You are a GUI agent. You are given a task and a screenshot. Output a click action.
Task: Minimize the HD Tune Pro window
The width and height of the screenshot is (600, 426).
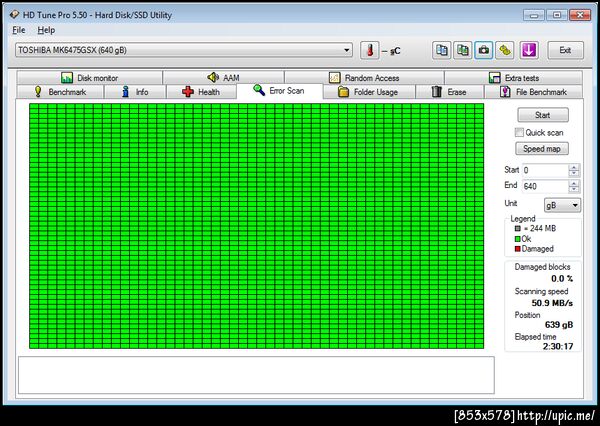click(x=534, y=15)
